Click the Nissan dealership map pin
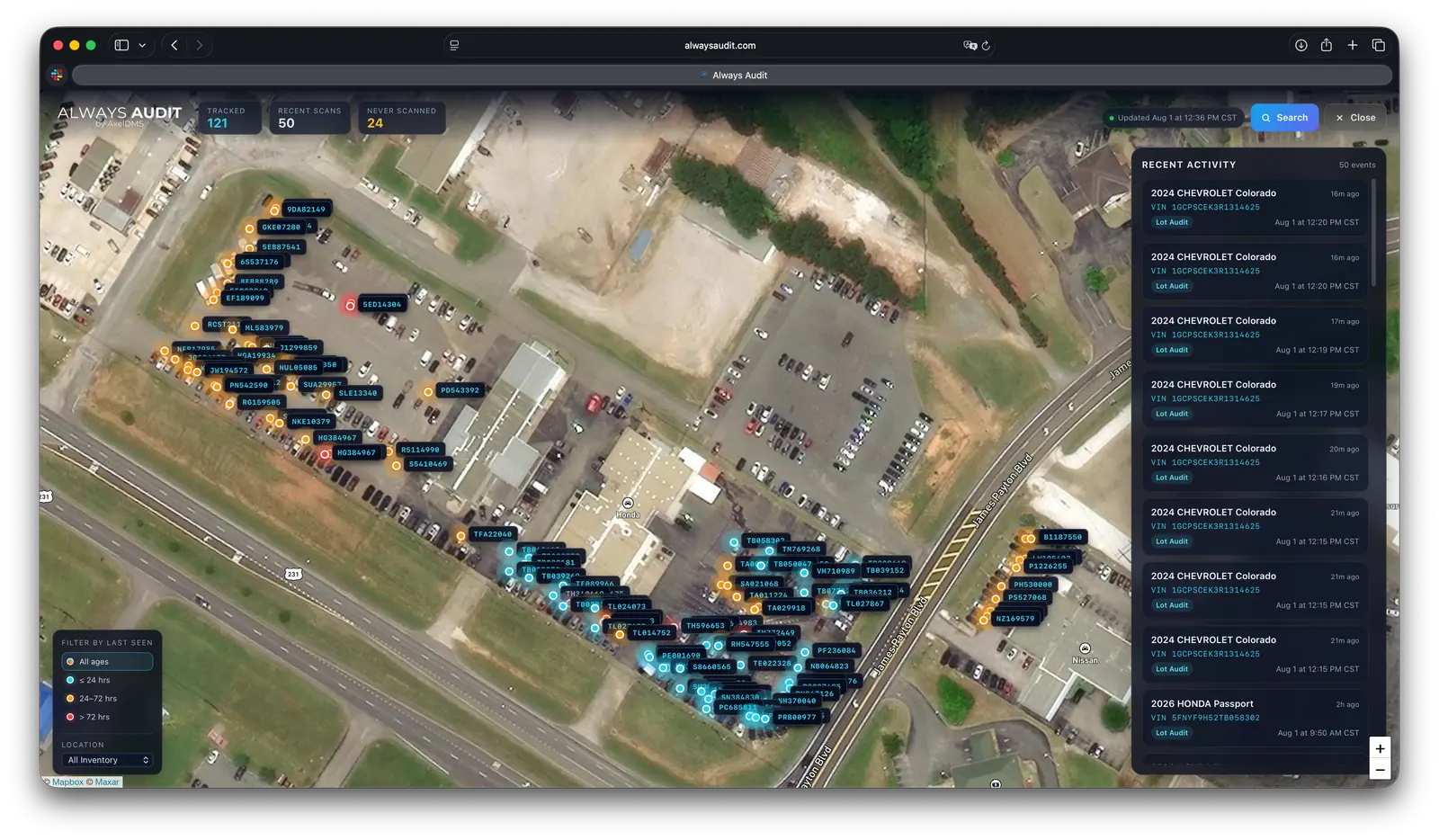1439x840 pixels. (1086, 648)
